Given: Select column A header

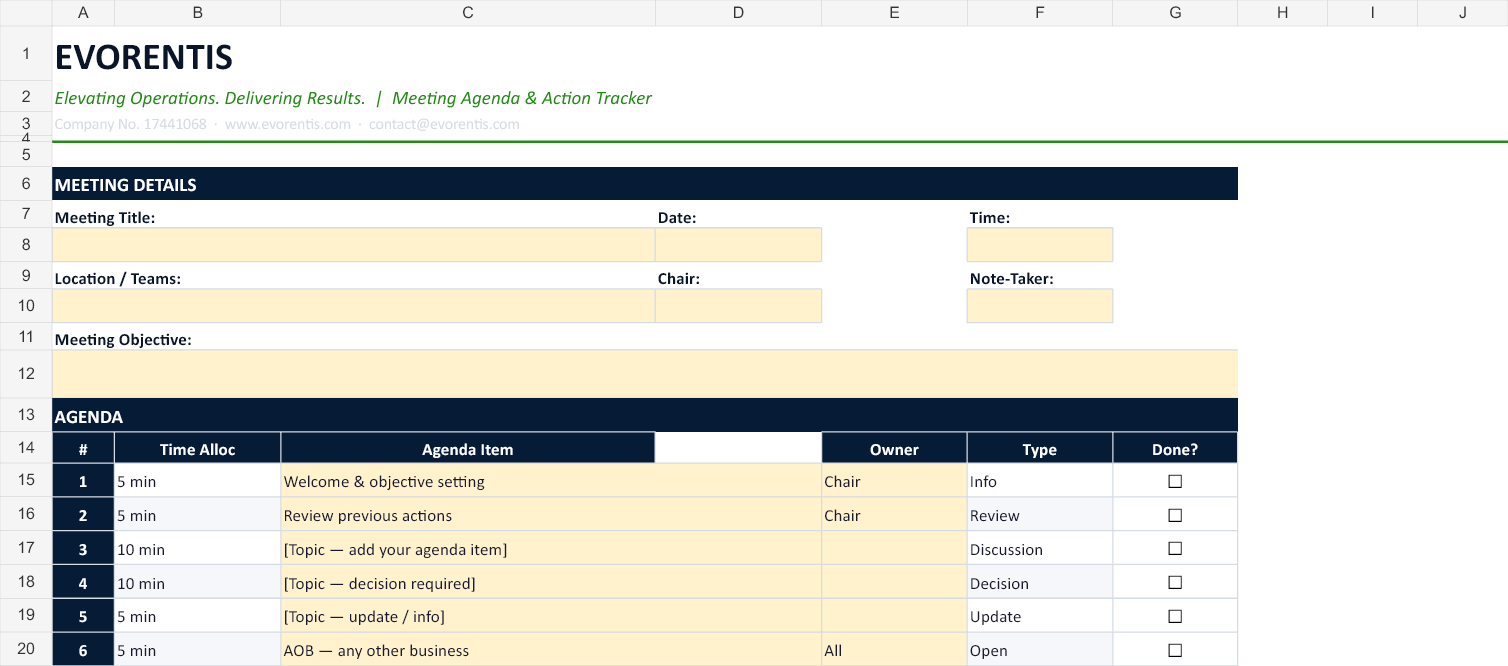Looking at the screenshot, I should click(x=83, y=12).
